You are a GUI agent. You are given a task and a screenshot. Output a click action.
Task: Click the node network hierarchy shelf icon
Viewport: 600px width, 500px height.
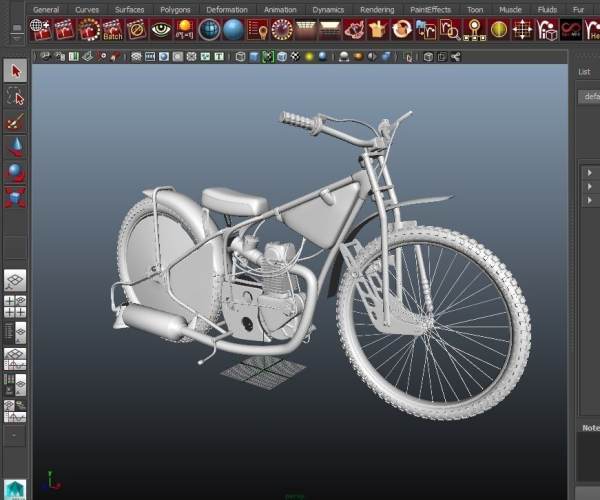click(x=474, y=30)
